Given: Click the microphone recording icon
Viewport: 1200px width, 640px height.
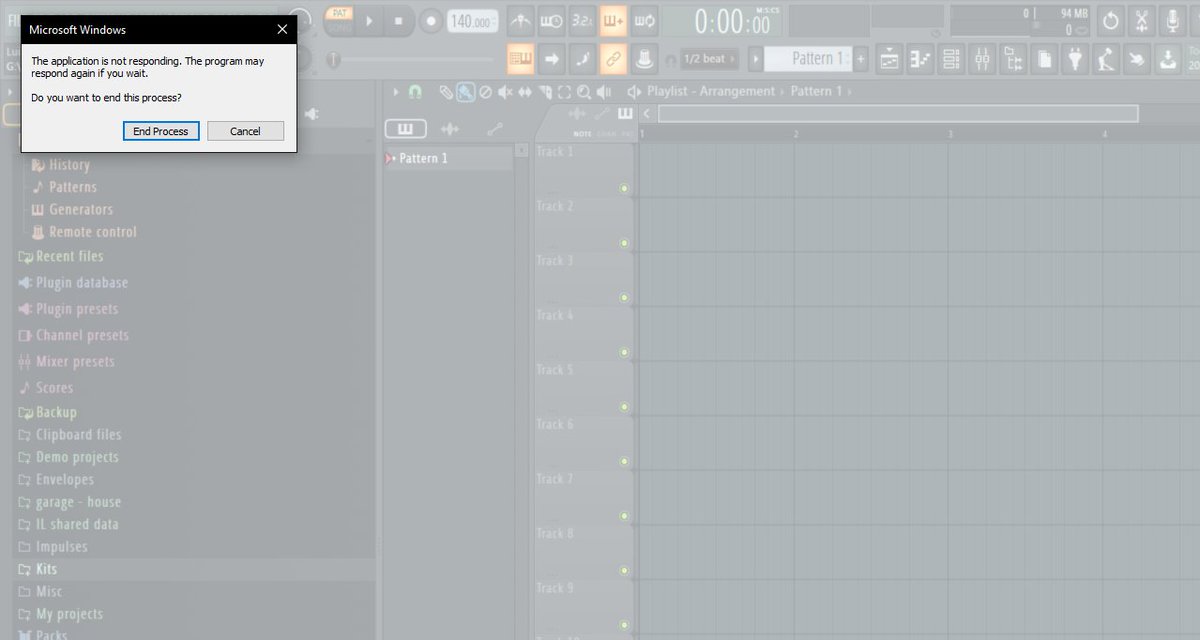Looking at the screenshot, I should pyautogui.click(x=1171, y=20).
